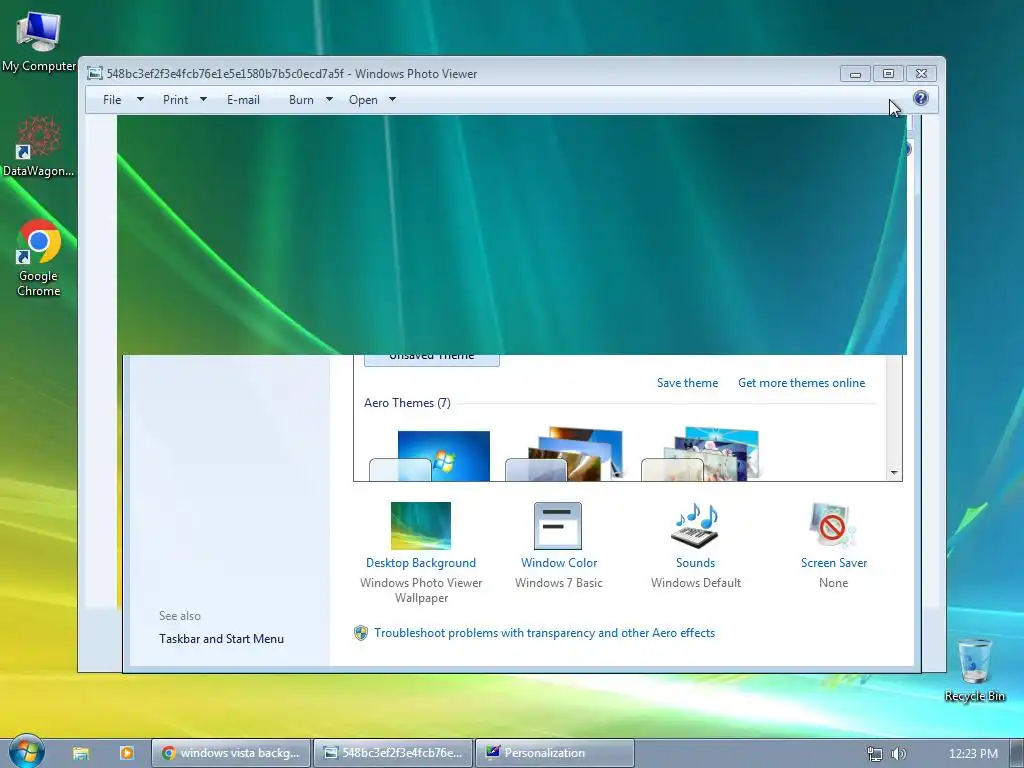The width and height of the screenshot is (1024, 768).
Task: Click the Sounds keyboard icon
Action: 695,526
